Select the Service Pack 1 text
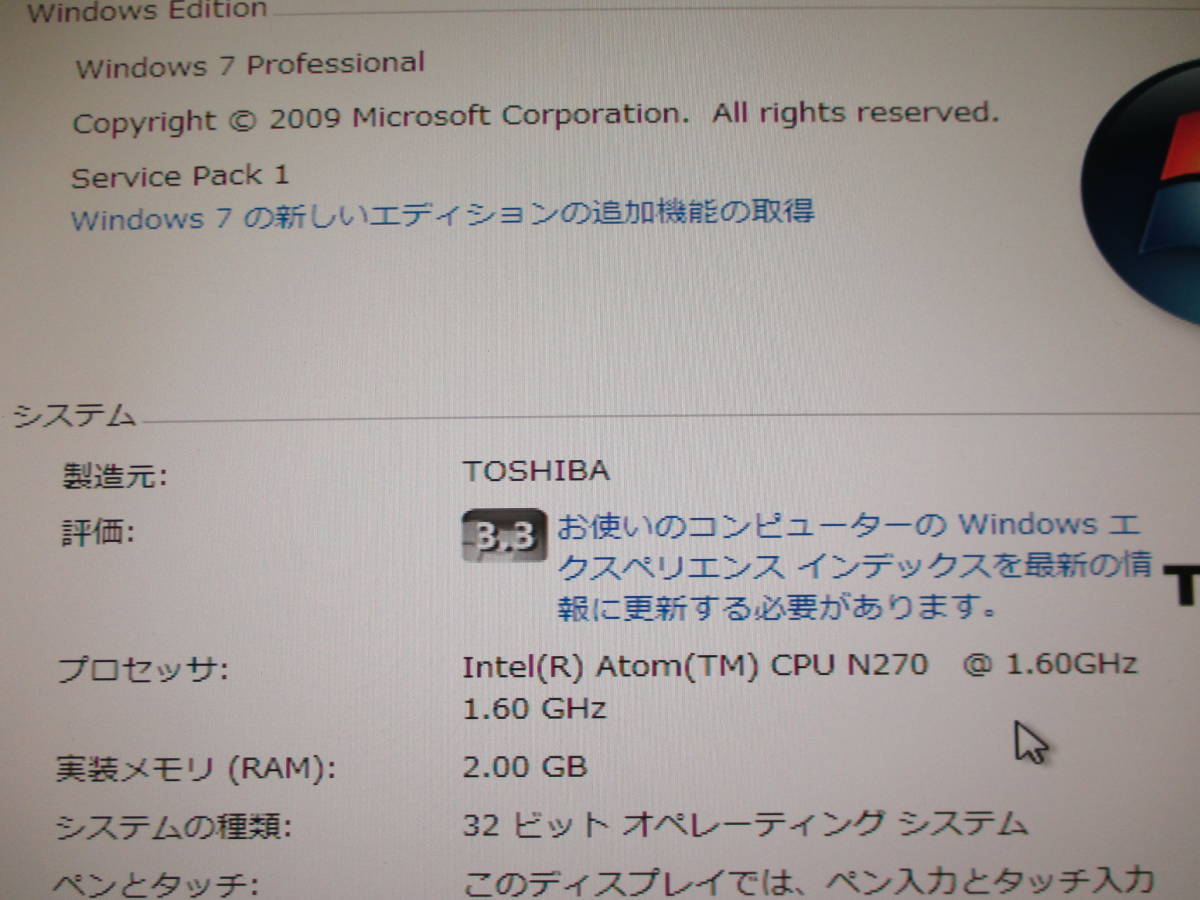Viewport: 1200px width, 900px height. pyautogui.click(x=180, y=177)
